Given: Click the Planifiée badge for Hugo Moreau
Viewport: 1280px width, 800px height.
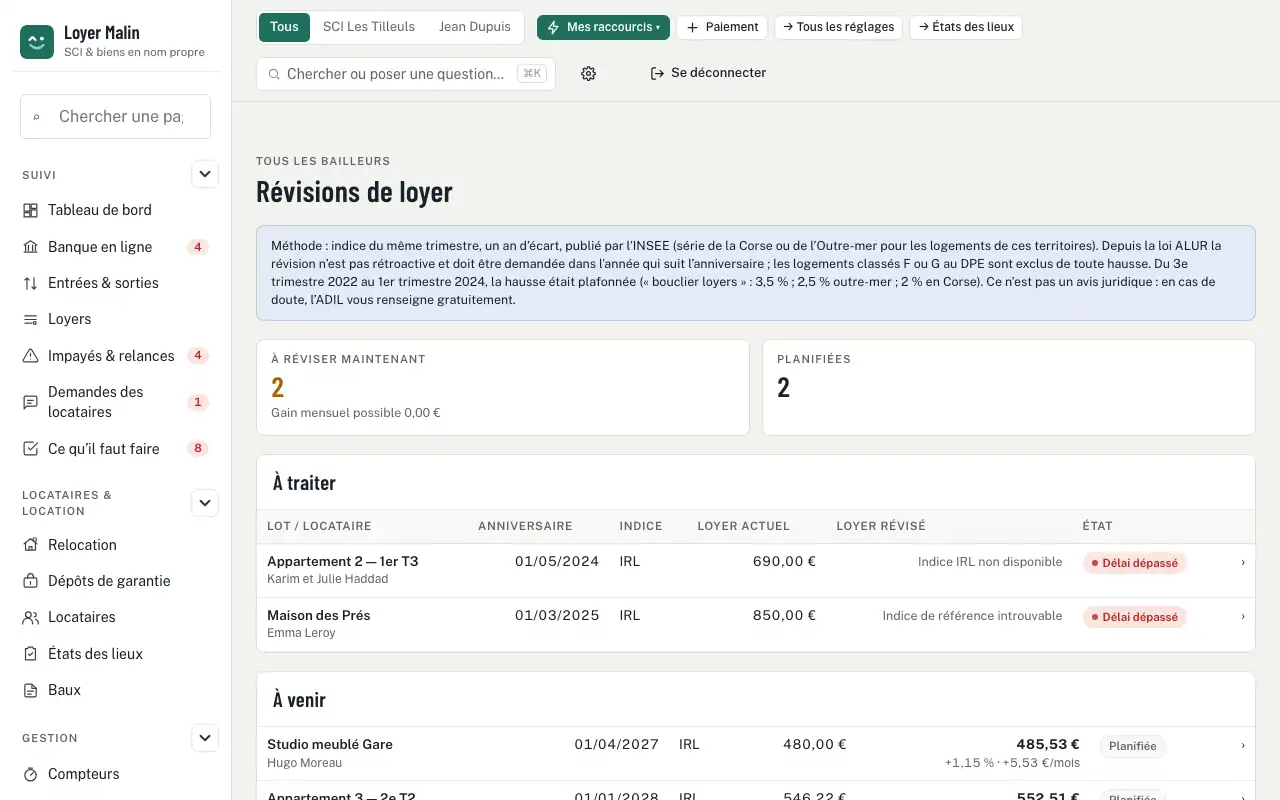Looking at the screenshot, I should point(1133,746).
